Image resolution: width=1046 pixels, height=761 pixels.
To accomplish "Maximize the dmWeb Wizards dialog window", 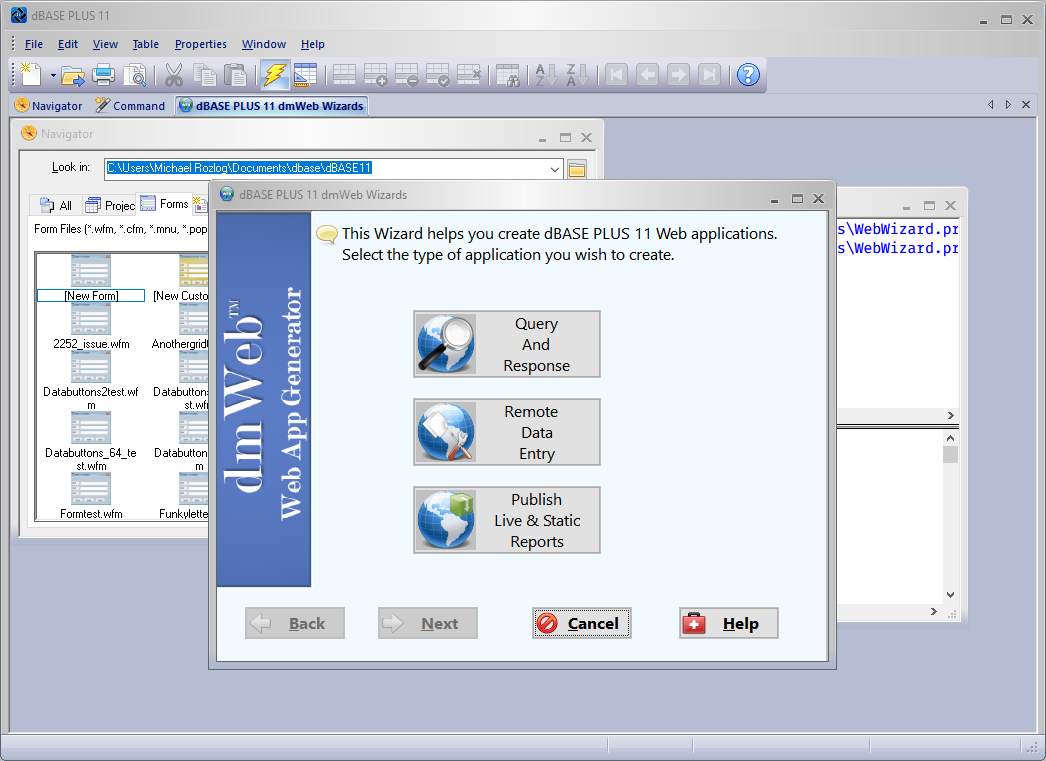I will [797, 198].
